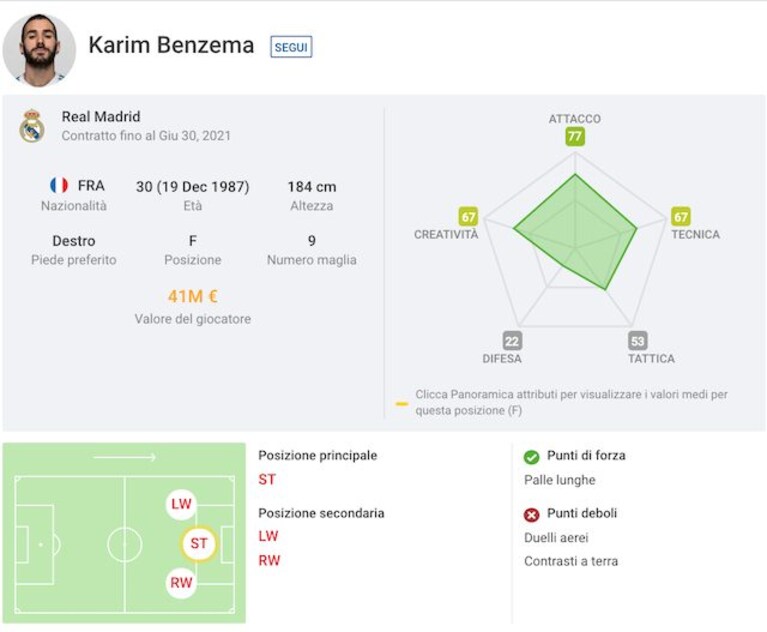This screenshot has width=767, height=632.
Task: Click the ATTACCO 77 rating badge
Action: point(575,136)
